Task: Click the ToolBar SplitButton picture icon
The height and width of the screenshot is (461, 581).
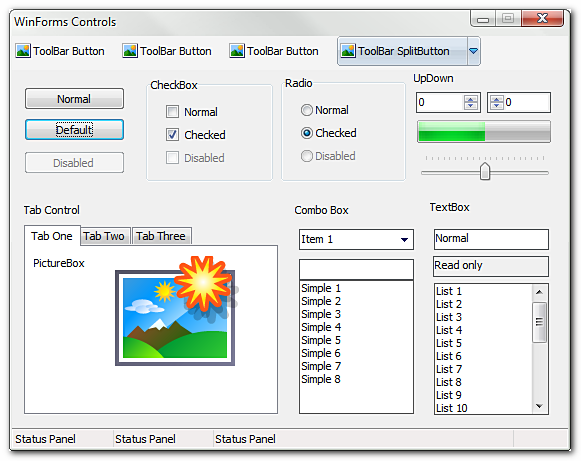Action: click(348, 51)
